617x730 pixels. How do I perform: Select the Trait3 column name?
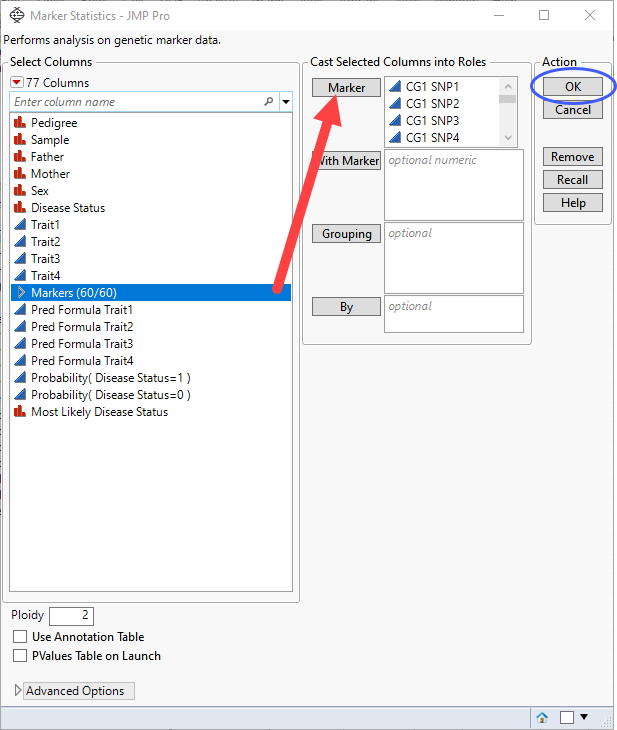point(46,258)
